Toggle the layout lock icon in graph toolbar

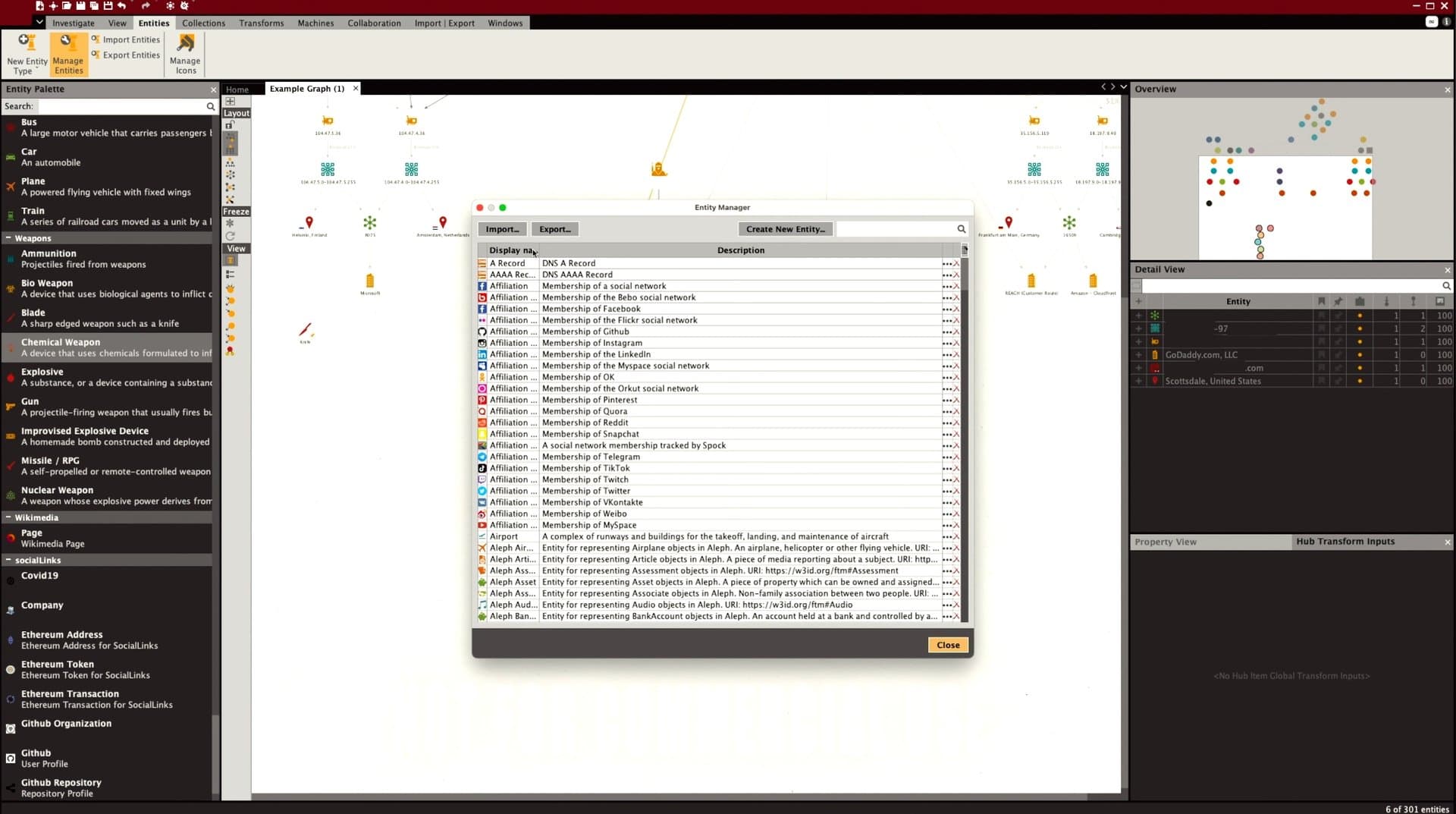coord(230,125)
